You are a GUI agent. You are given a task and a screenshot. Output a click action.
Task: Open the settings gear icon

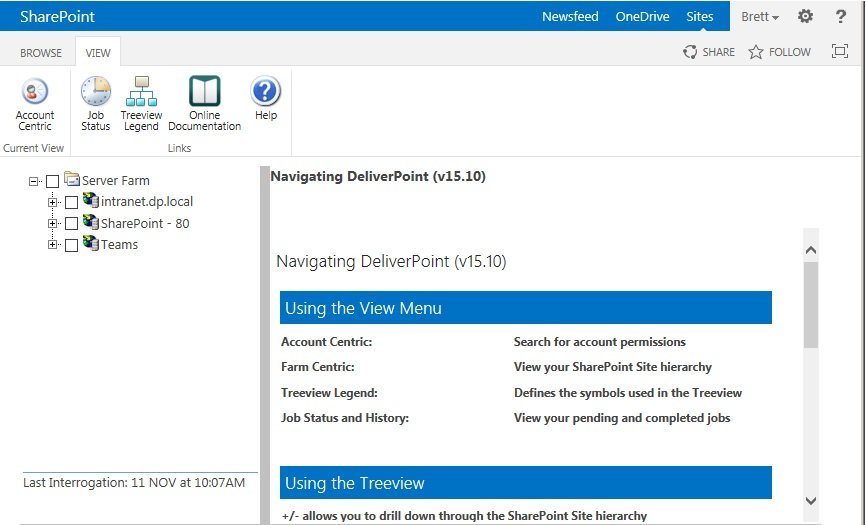805,16
